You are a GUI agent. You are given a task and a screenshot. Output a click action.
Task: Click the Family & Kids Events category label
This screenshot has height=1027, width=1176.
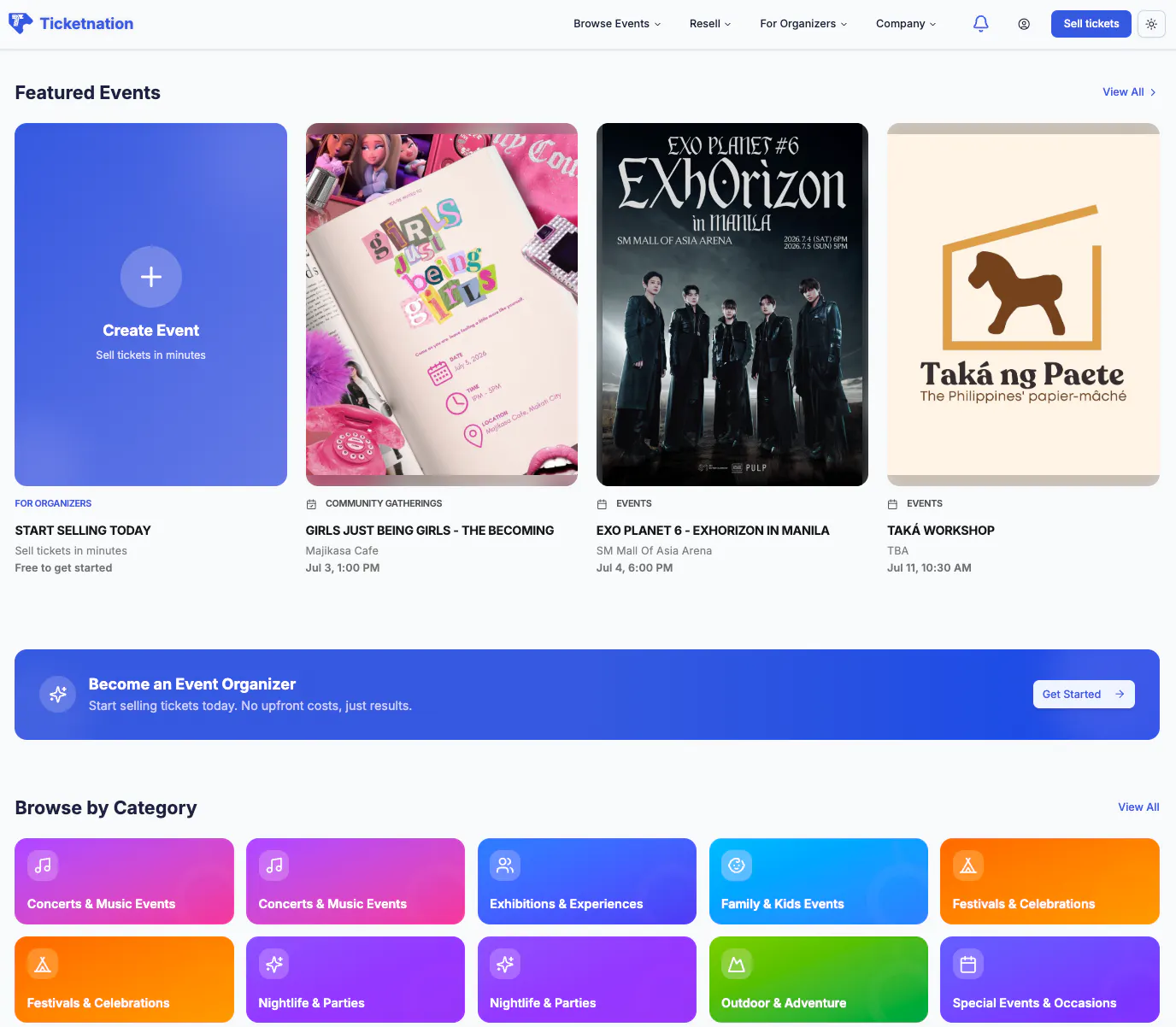(x=783, y=904)
